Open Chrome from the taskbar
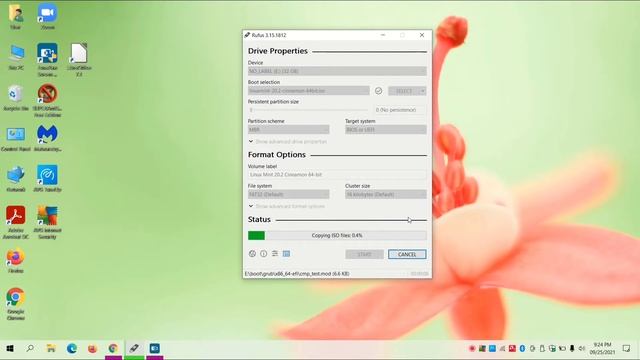640x360 pixels. (113, 349)
